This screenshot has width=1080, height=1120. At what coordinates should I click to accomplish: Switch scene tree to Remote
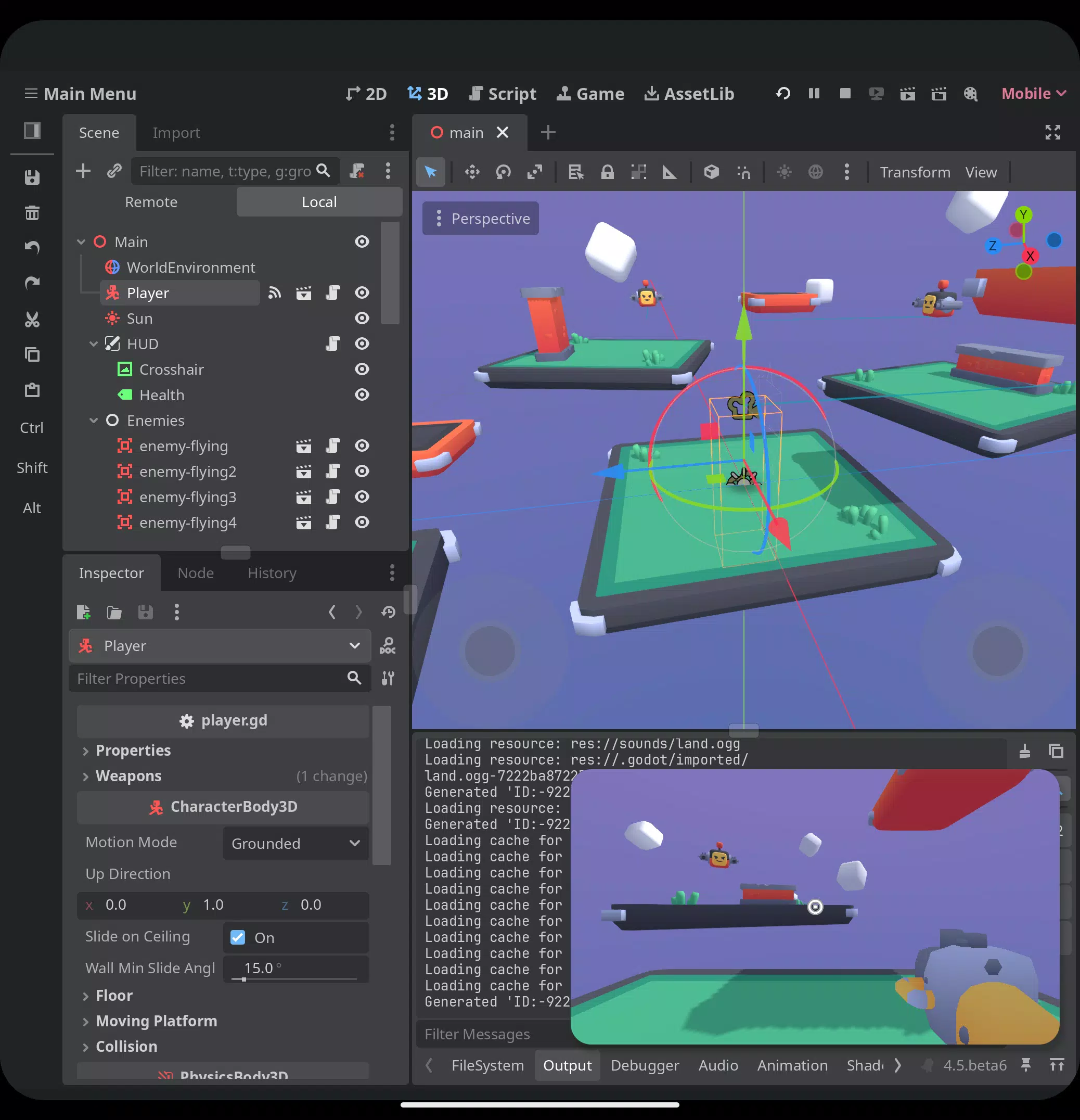click(x=151, y=202)
